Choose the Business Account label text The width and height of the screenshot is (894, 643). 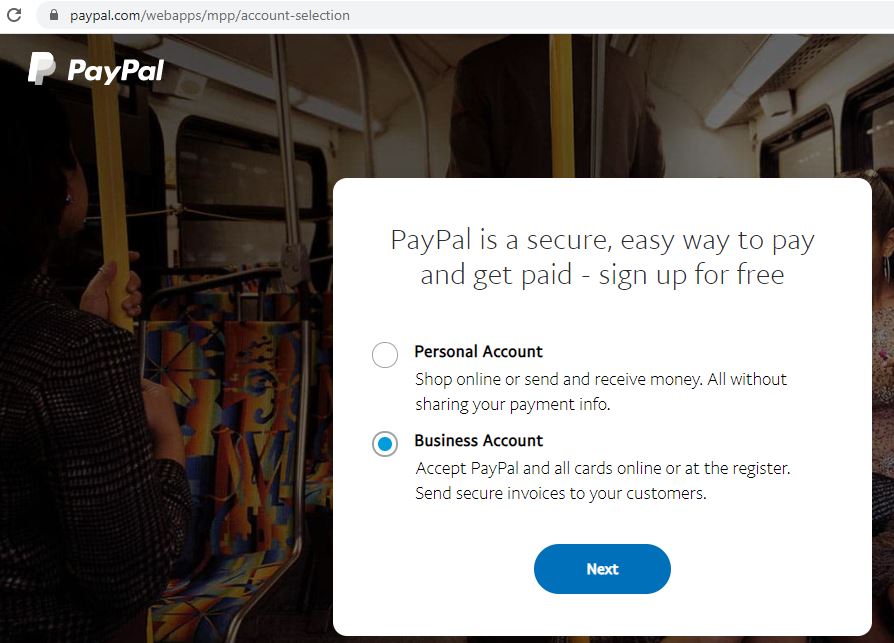(478, 440)
